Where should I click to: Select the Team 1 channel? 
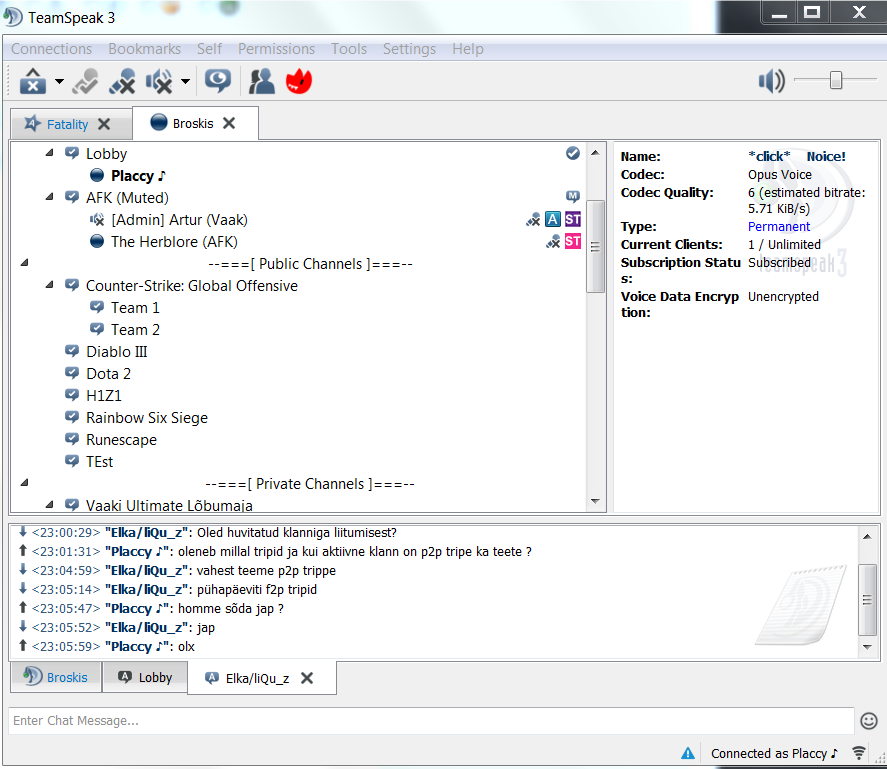click(135, 308)
